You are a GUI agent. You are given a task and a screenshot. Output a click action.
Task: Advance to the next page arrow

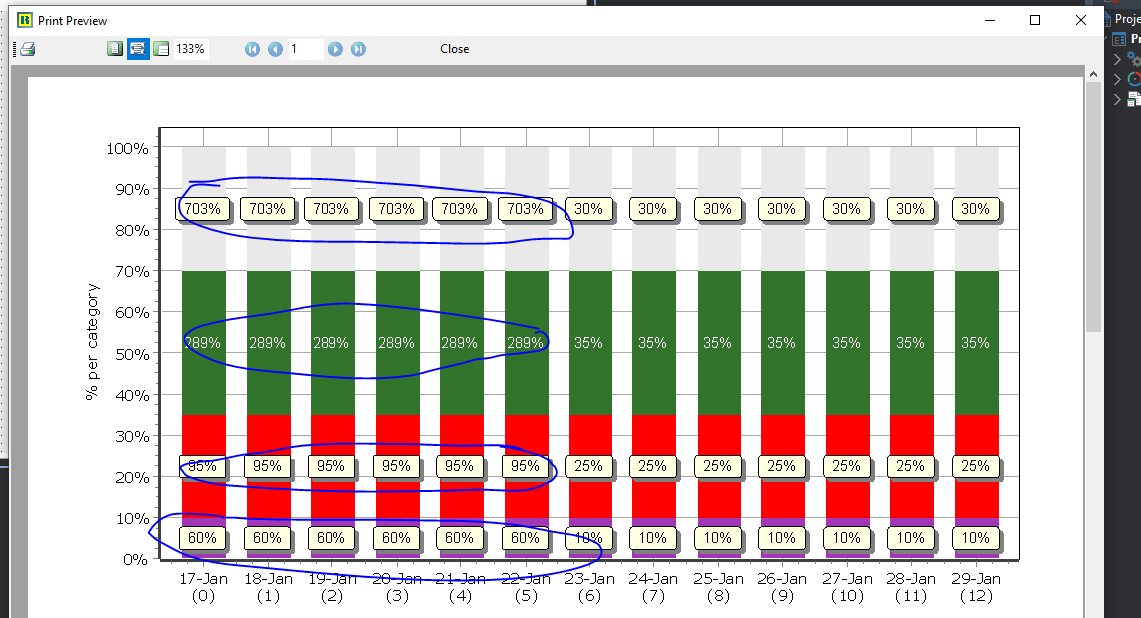tap(335, 49)
